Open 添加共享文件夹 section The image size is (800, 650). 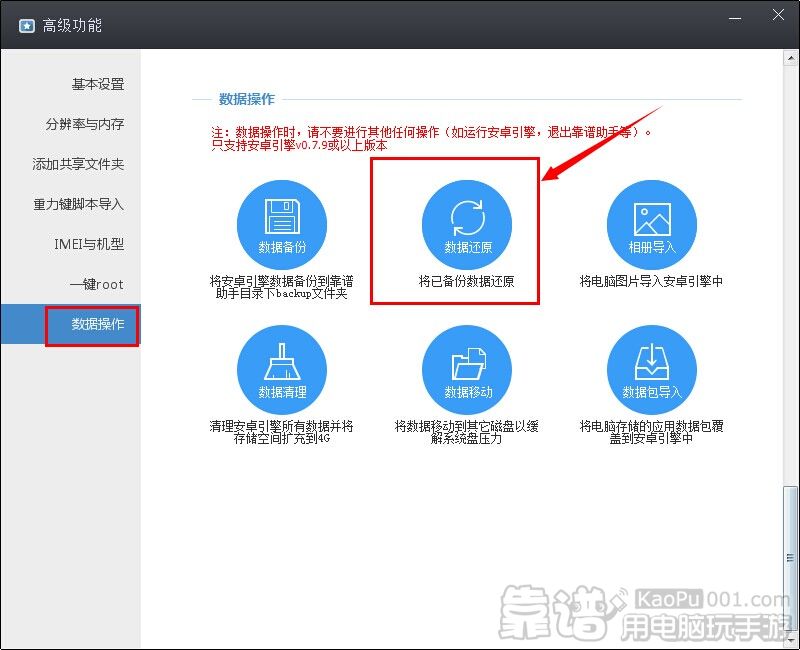tap(70, 164)
